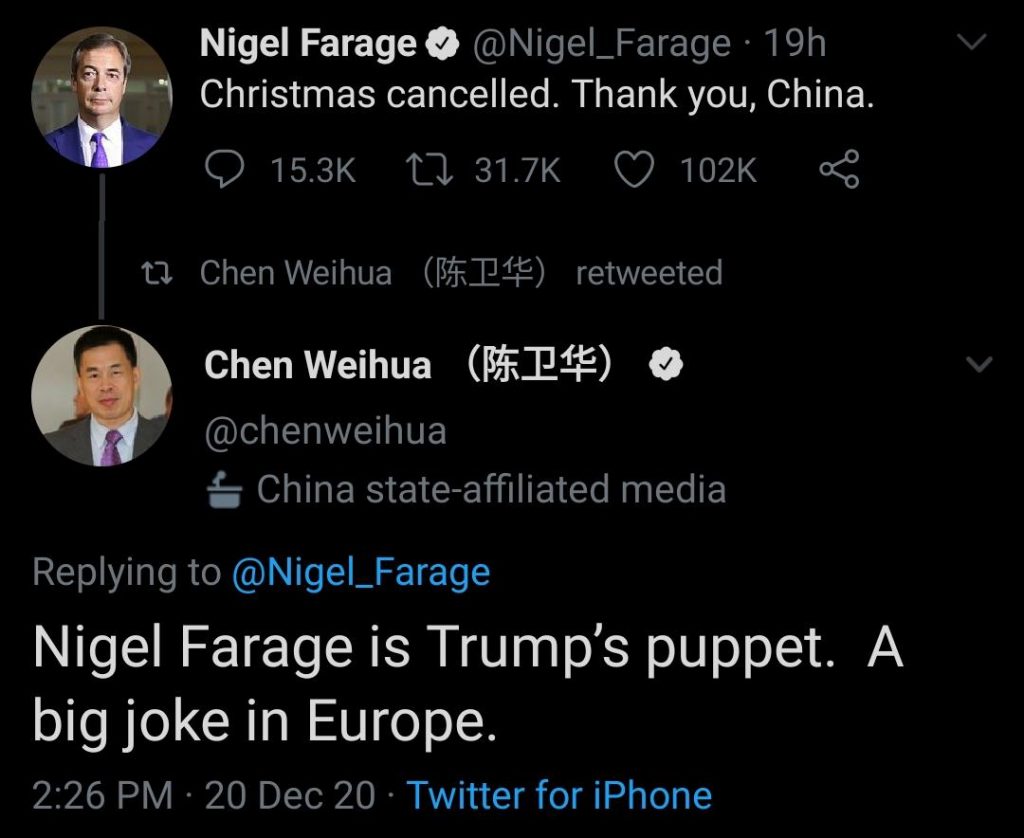The height and width of the screenshot is (838, 1024).
Task: Open Nigel Farage's profile picture thumbnail
Action: pos(100,85)
